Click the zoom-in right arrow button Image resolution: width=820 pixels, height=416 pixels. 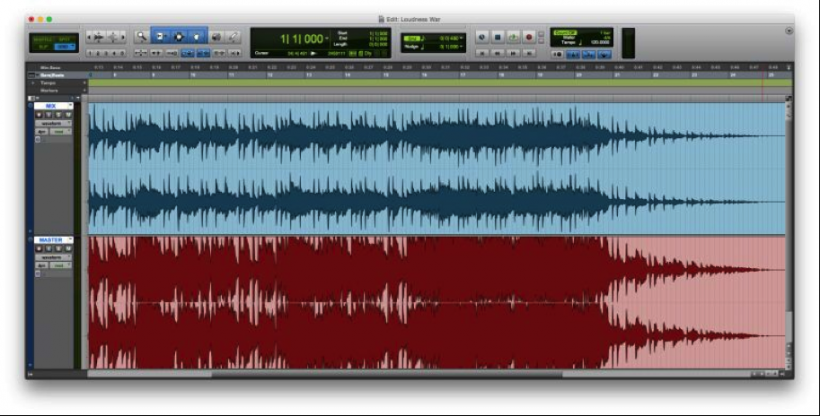coord(123,37)
